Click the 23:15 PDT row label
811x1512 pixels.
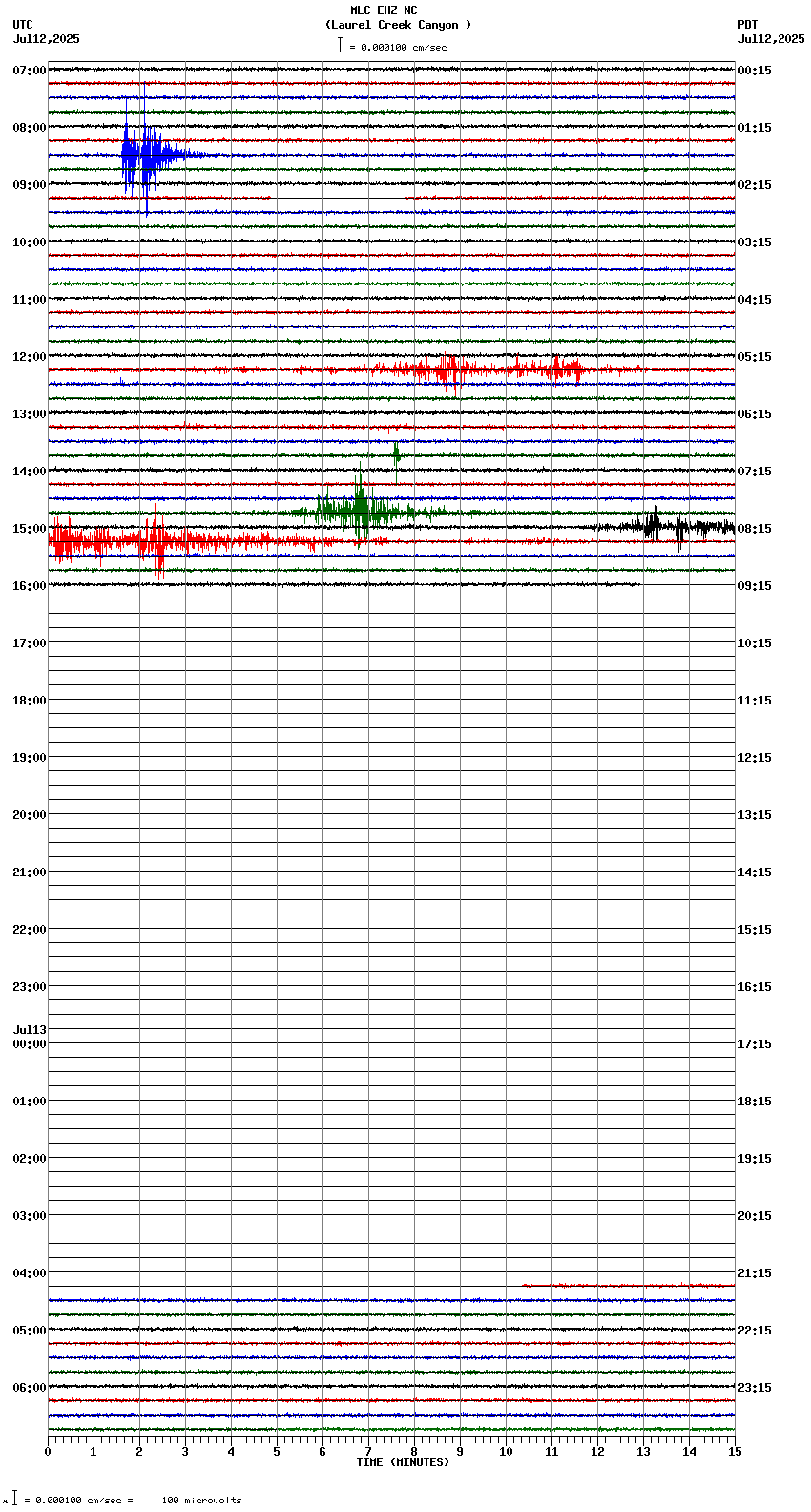click(x=755, y=1388)
